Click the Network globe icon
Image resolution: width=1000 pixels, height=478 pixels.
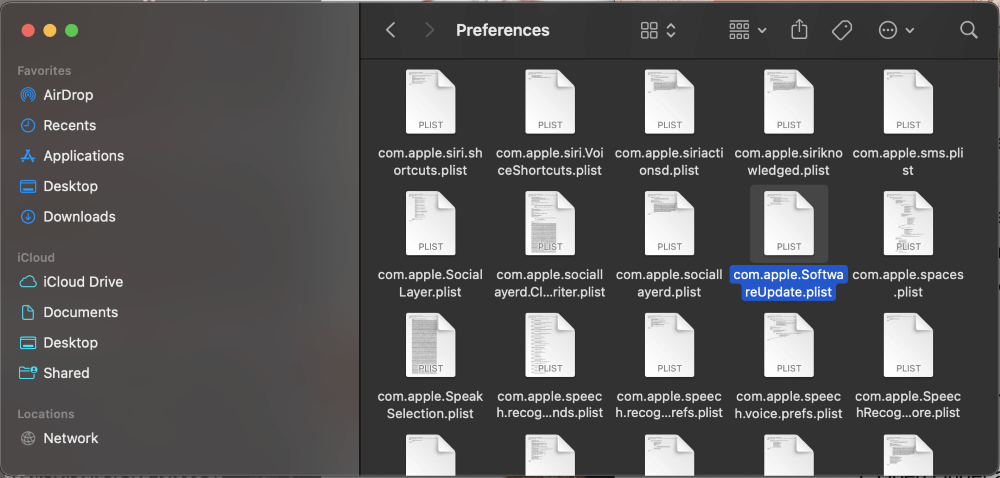(28, 438)
